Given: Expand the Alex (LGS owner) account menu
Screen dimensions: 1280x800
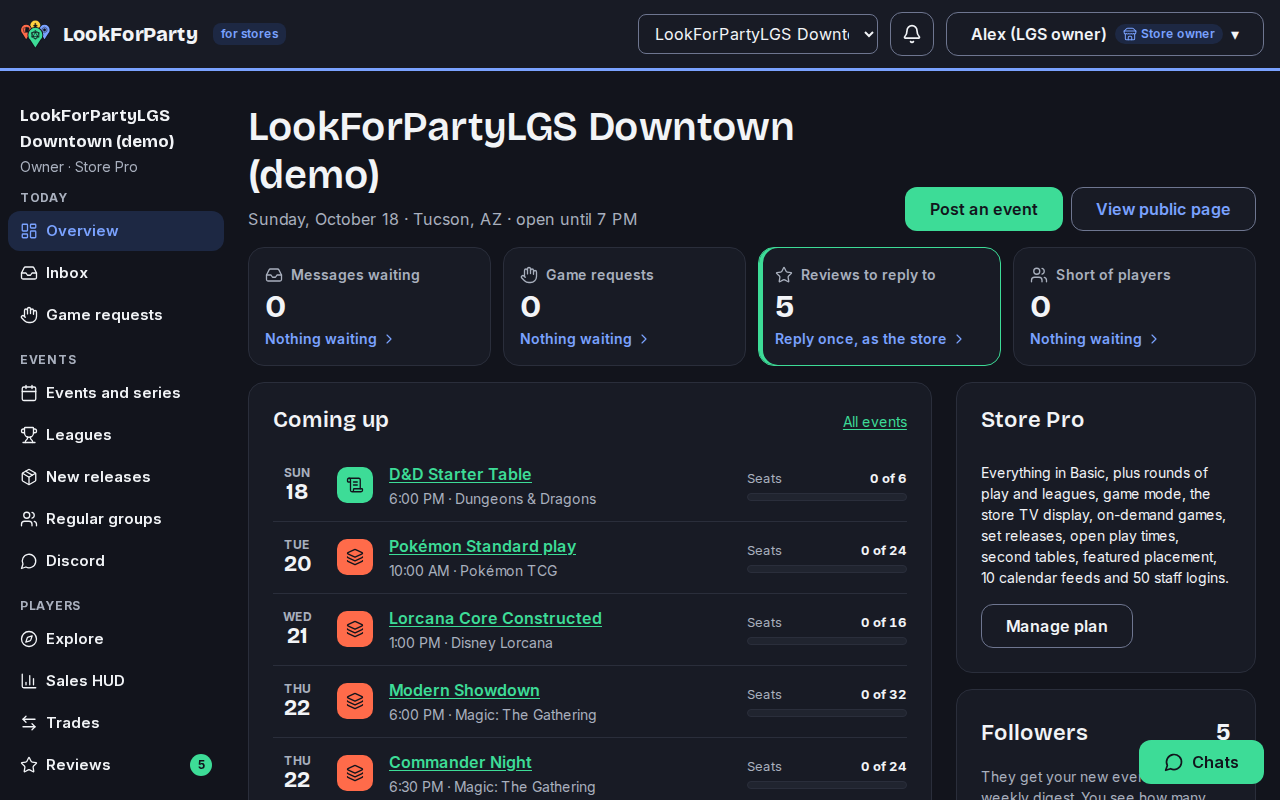Looking at the screenshot, I should [1105, 34].
